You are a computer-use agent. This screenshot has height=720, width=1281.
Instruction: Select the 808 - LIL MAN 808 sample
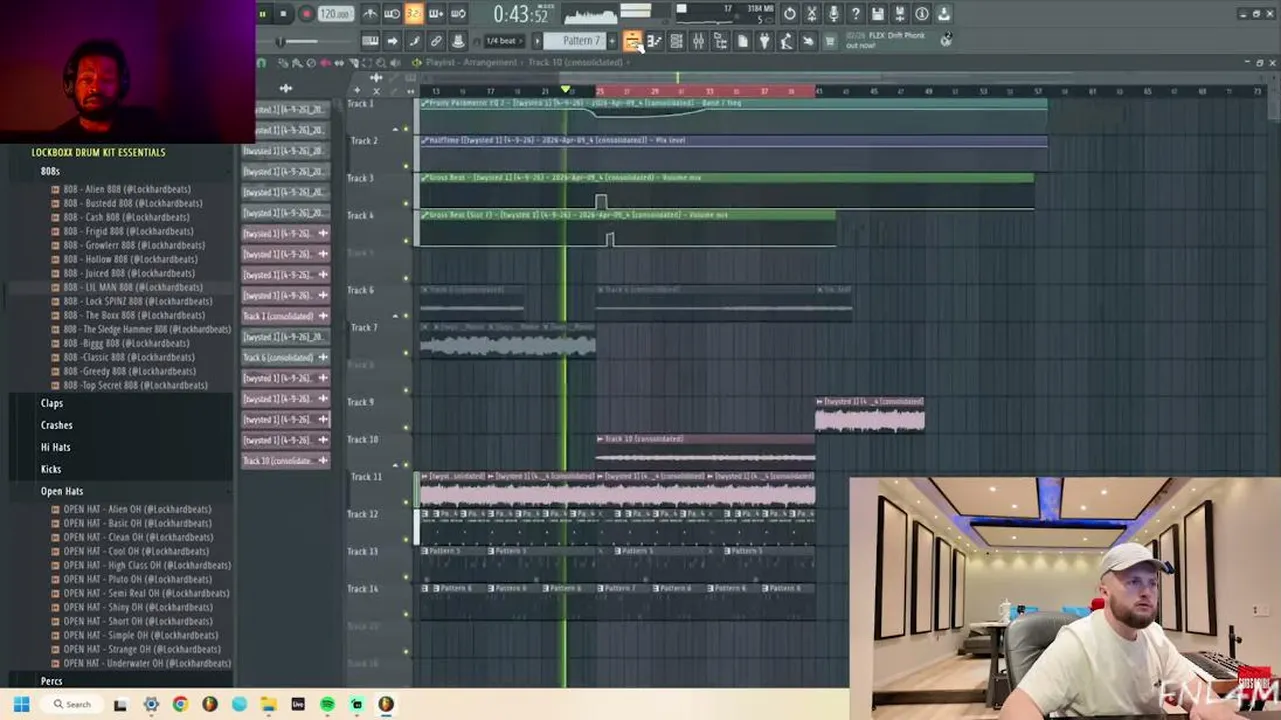click(132, 287)
